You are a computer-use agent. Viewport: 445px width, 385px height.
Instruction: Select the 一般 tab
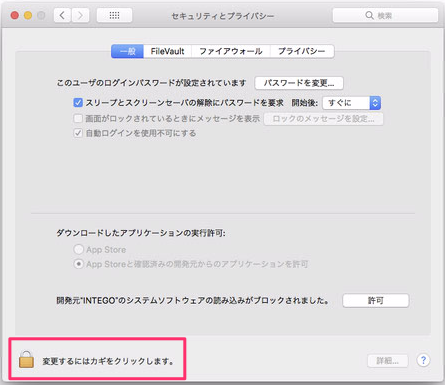127,51
